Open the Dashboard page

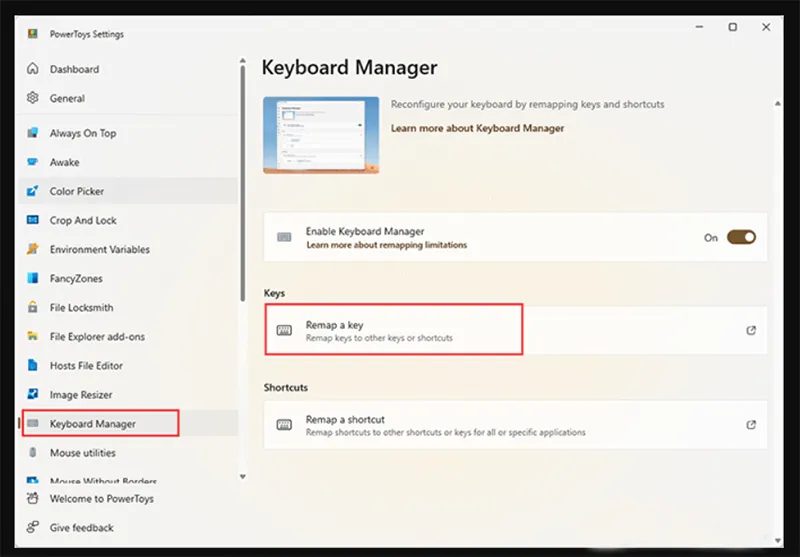129,69
